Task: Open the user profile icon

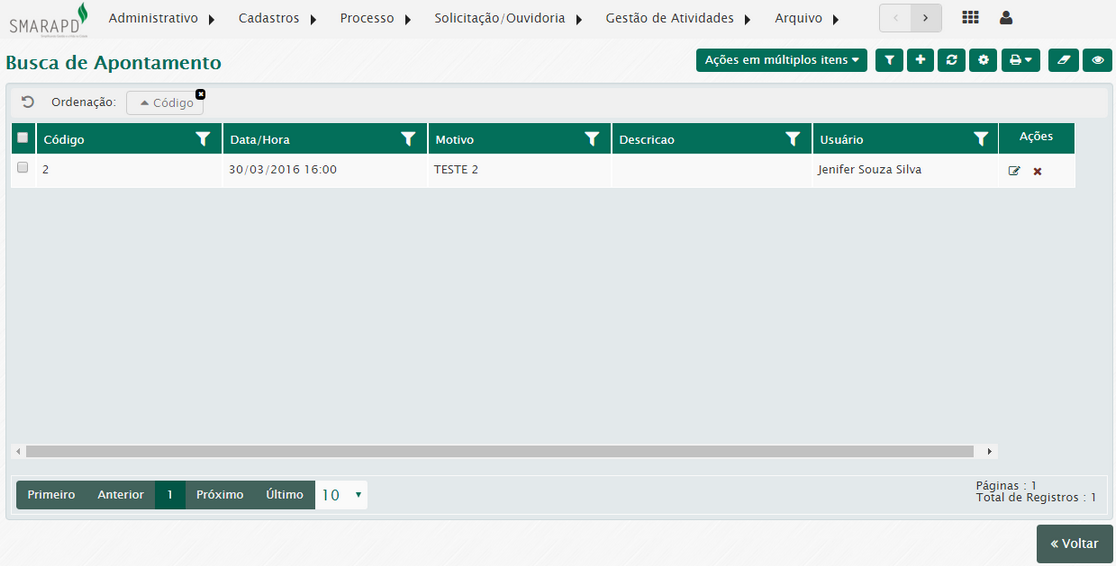Action: [x=1006, y=18]
